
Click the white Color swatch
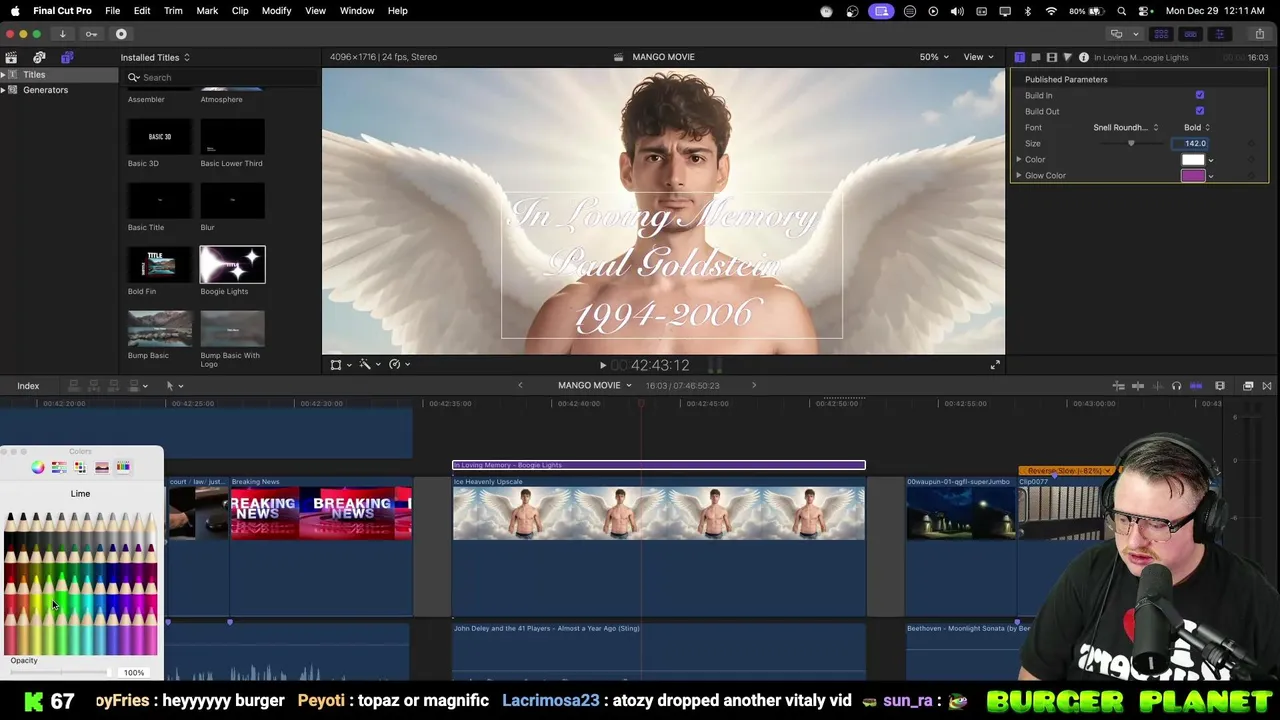tap(1193, 160)
